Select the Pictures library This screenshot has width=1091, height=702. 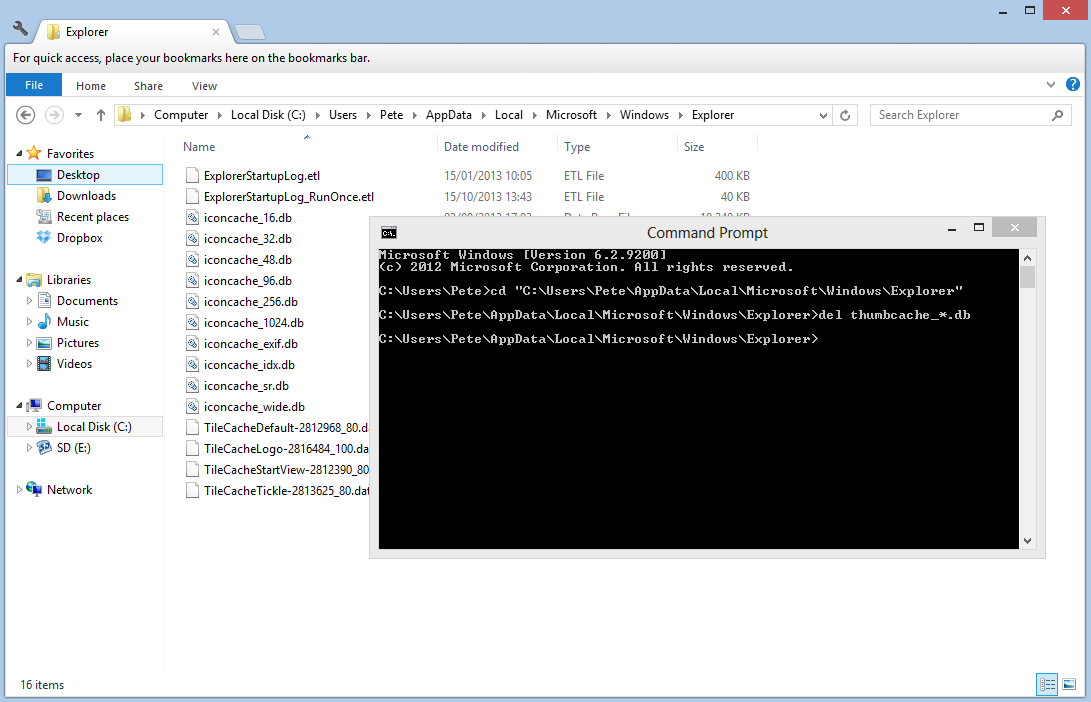(x=78, y=342)
